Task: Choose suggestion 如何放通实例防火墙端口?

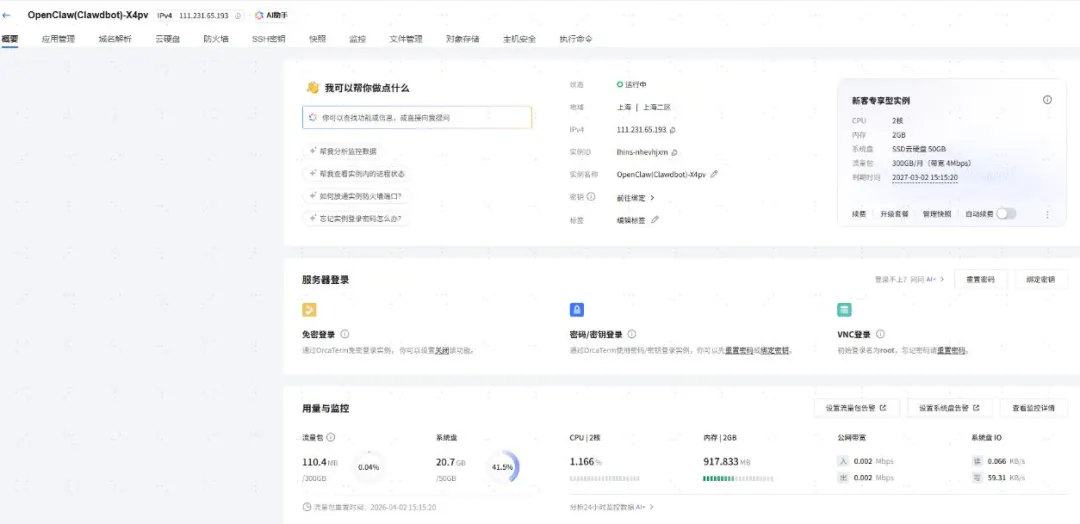Action: click(x=356, y=196)
